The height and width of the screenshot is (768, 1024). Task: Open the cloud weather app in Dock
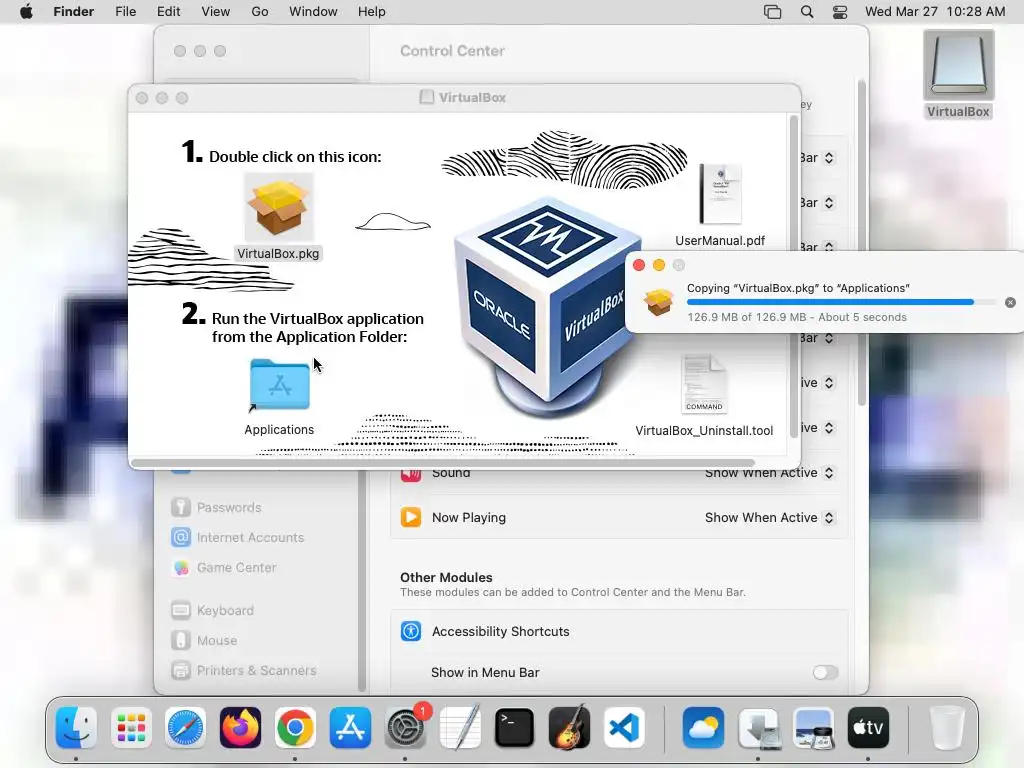703,727
